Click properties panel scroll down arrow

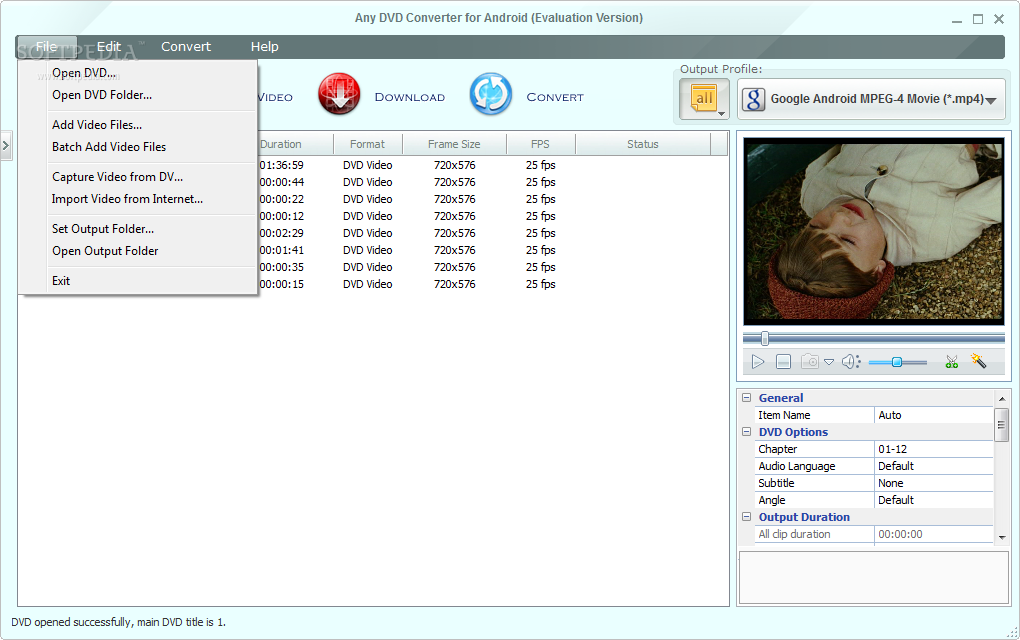[x=1002, y=537]
